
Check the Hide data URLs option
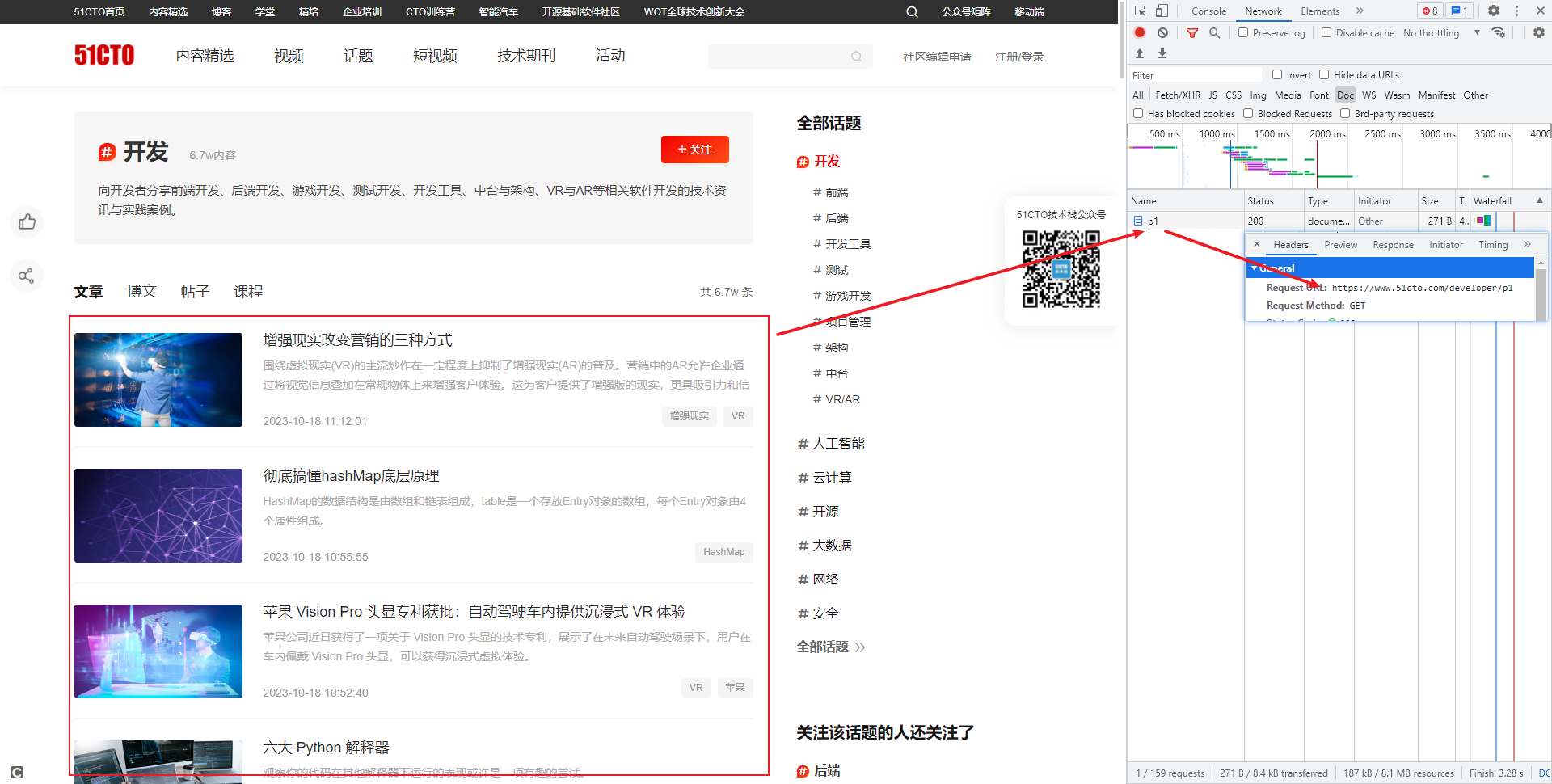point(1324,74)
